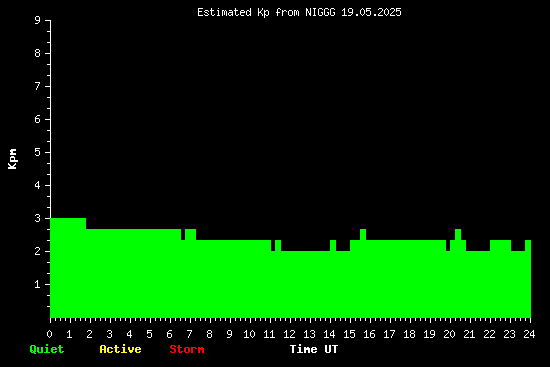Image resolution: width=550 pixels, height=367 pixels.
Task: Click hour 16 on the time axis
Action: tap(369, 334)
